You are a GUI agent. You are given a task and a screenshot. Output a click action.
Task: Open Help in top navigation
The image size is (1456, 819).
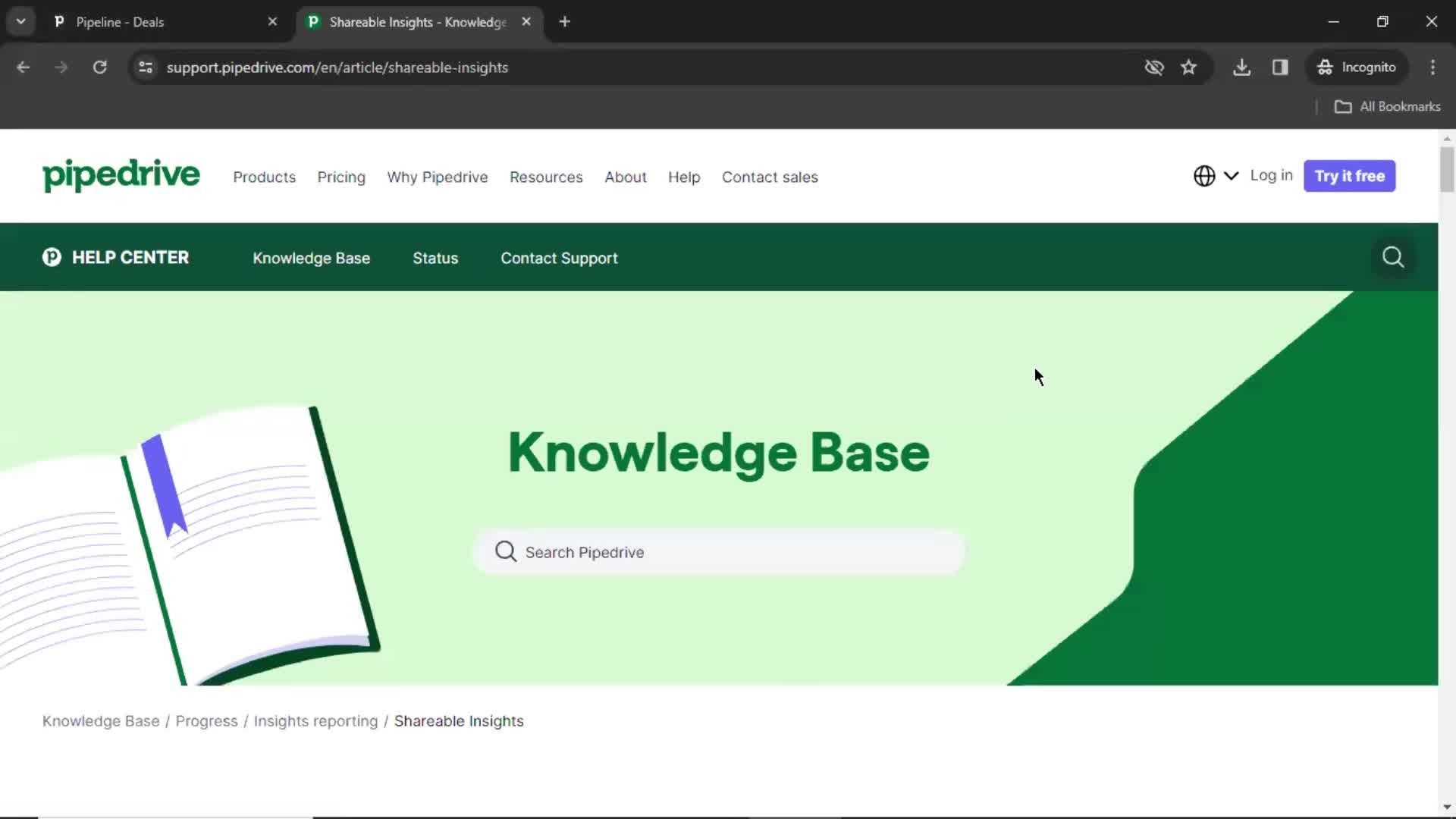pyautogui.click(x=684, y=177)
